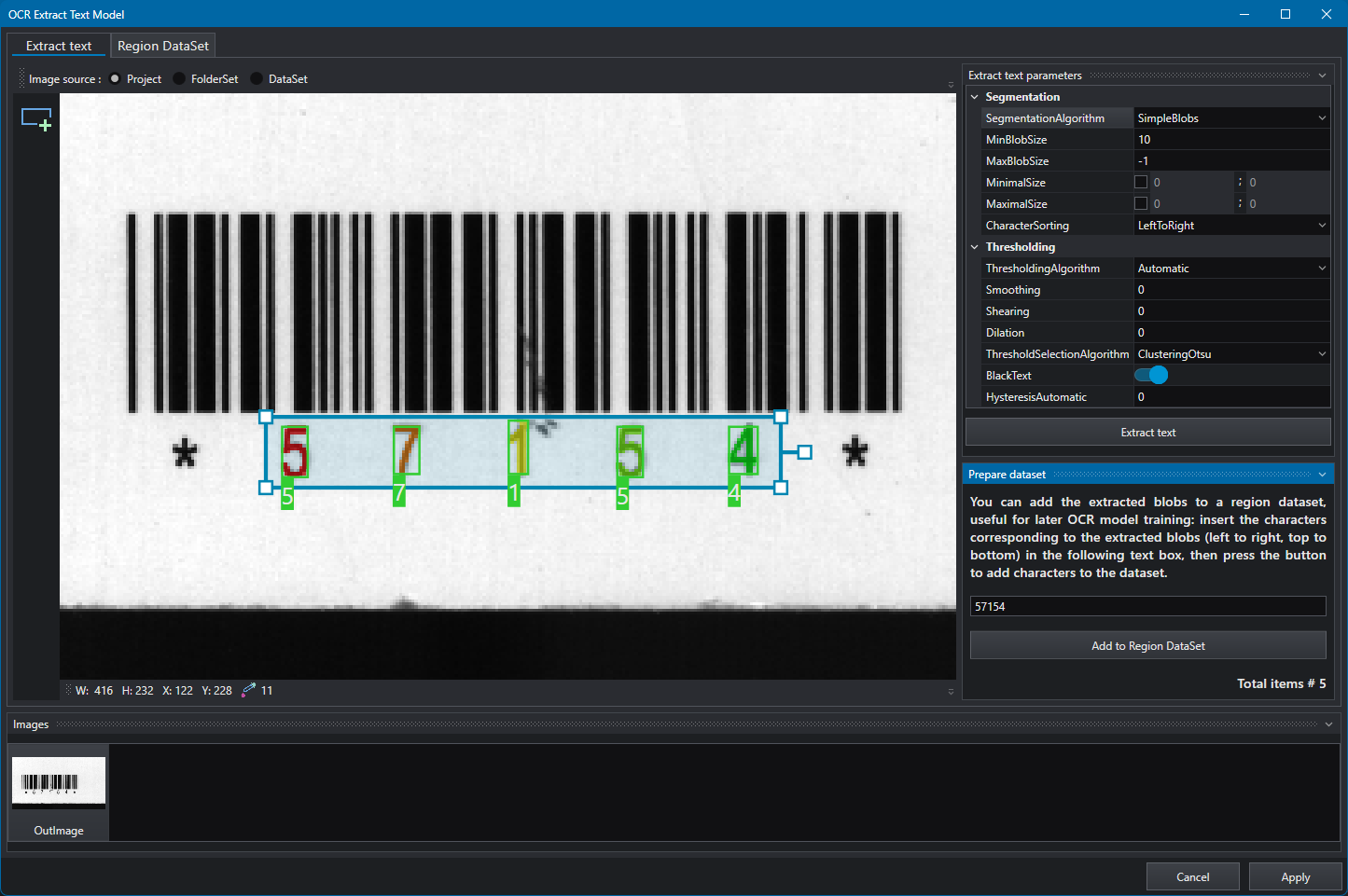Click the ROI top-left corner handle
Screen dimensions: 1348x896
tap(266, 417)
